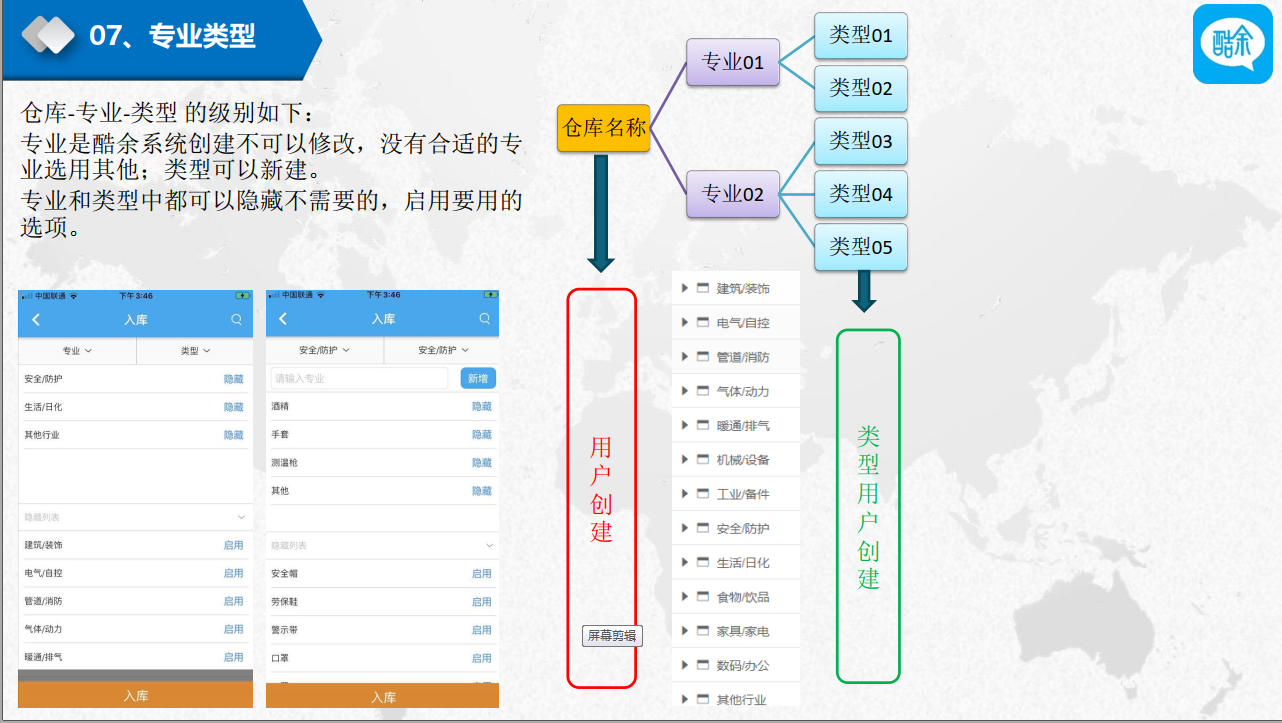Hide the 酒精 type entry
This screenshot has height=723, width=1282.
pyautogui.click(x=482, y=407)
